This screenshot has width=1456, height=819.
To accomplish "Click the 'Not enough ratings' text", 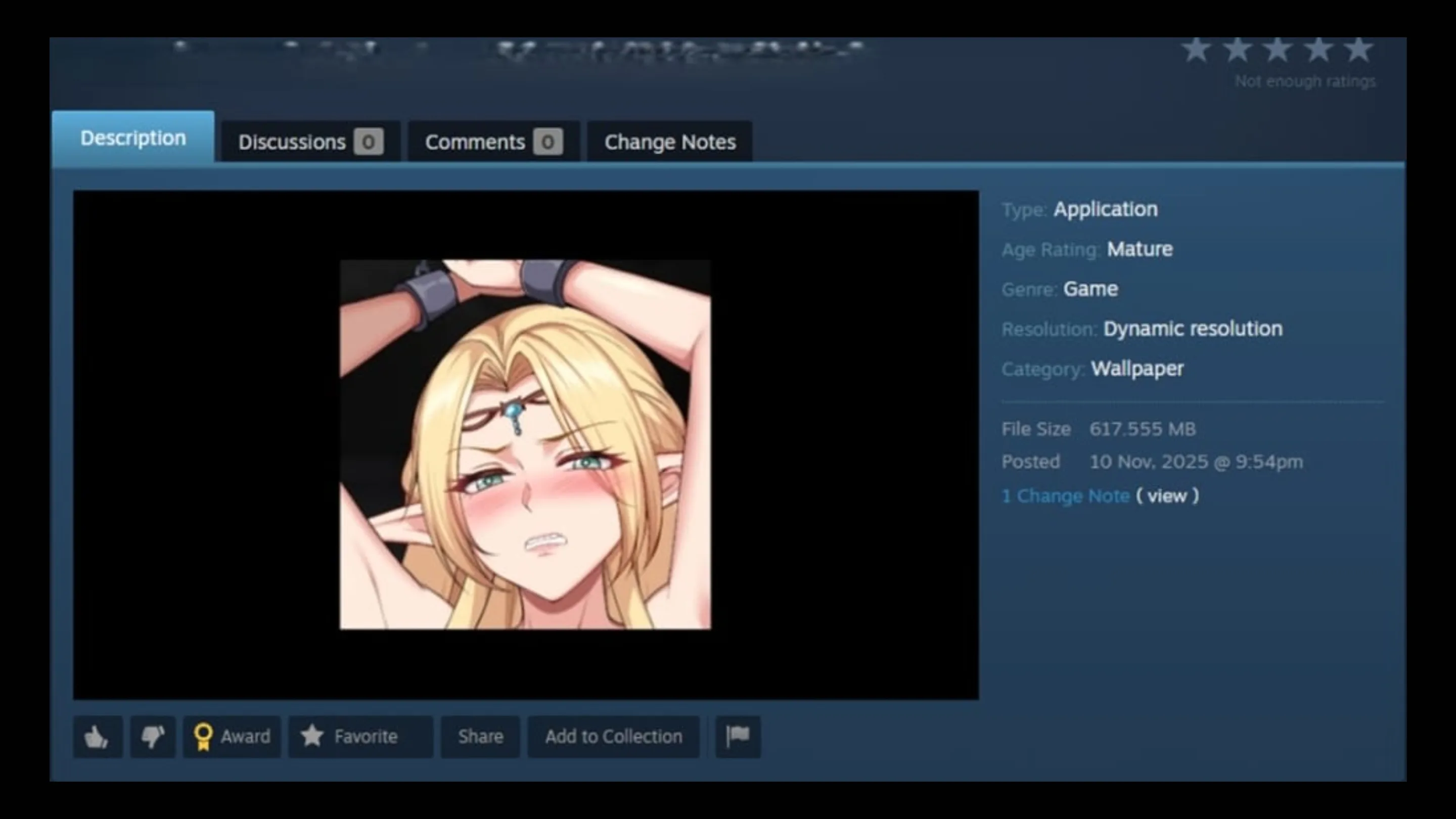I will click(x=1305, y=81).
